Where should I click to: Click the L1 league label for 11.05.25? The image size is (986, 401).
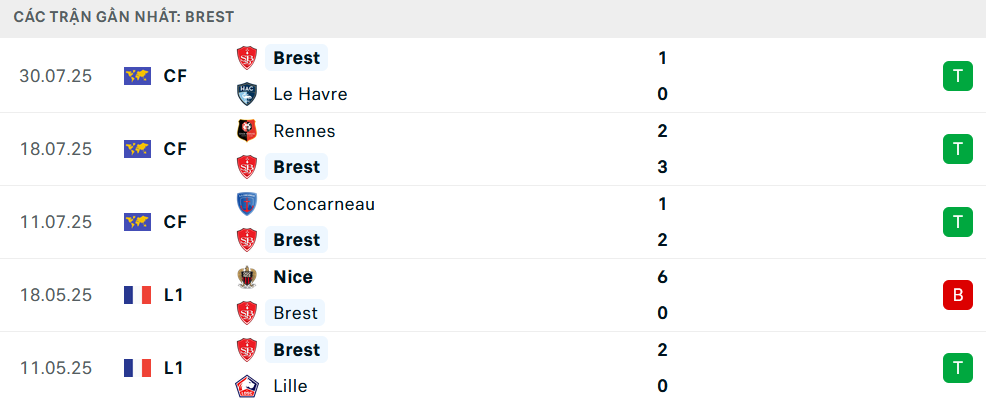(174, 368)
